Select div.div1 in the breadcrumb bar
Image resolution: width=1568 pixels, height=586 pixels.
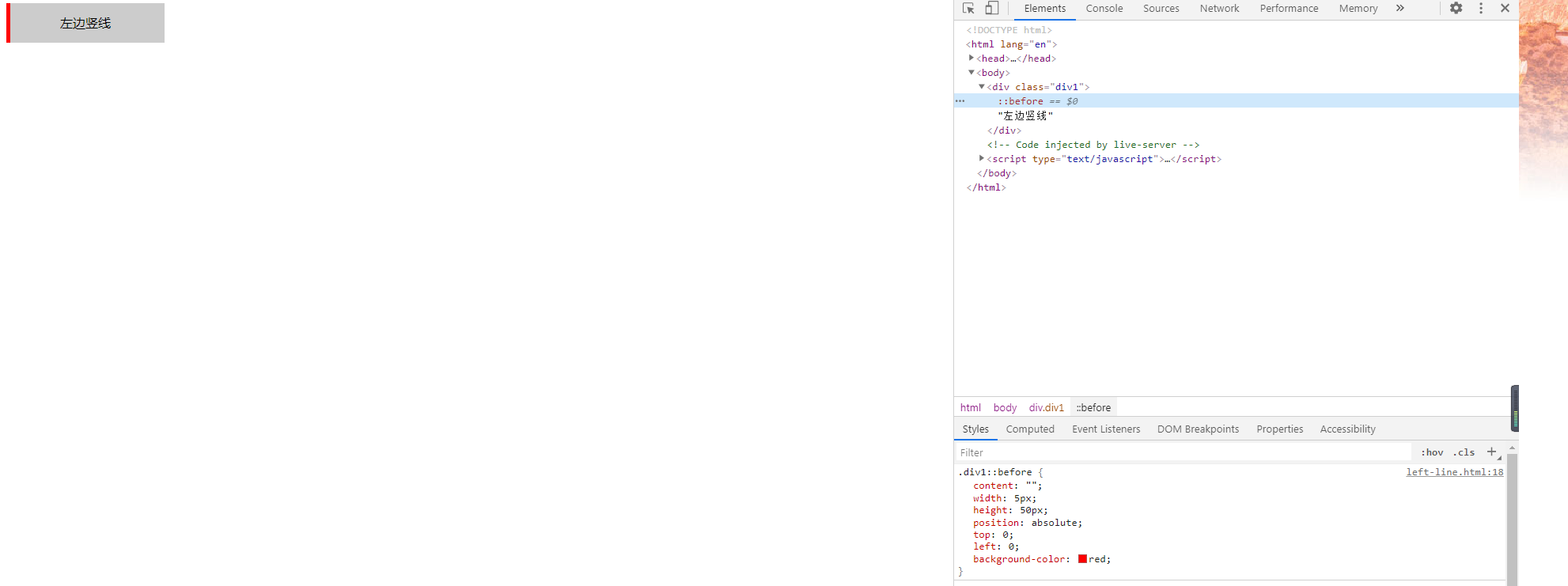tap(1046, 407)
